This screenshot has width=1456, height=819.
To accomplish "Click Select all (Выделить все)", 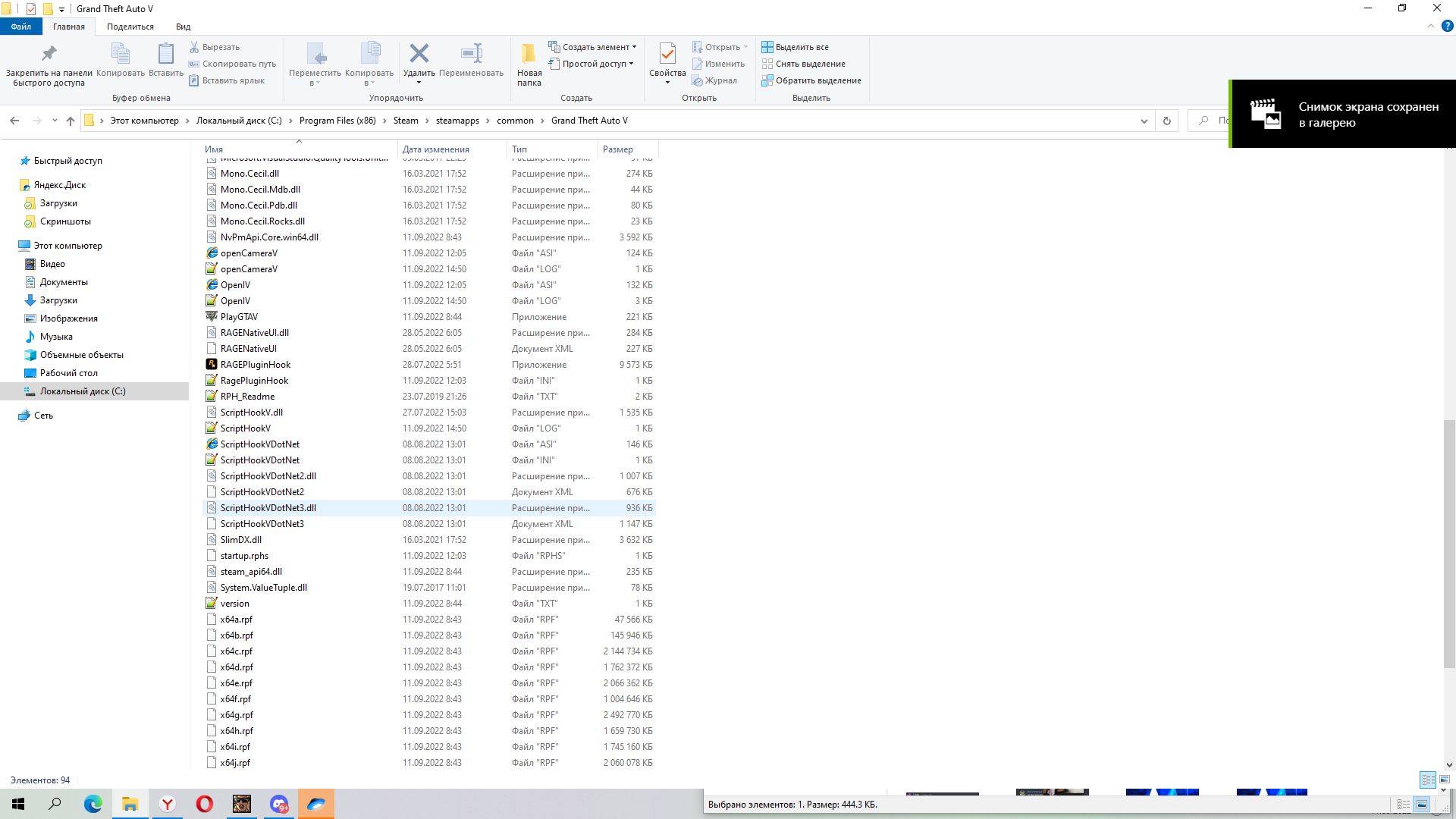I will pos(795,47).
